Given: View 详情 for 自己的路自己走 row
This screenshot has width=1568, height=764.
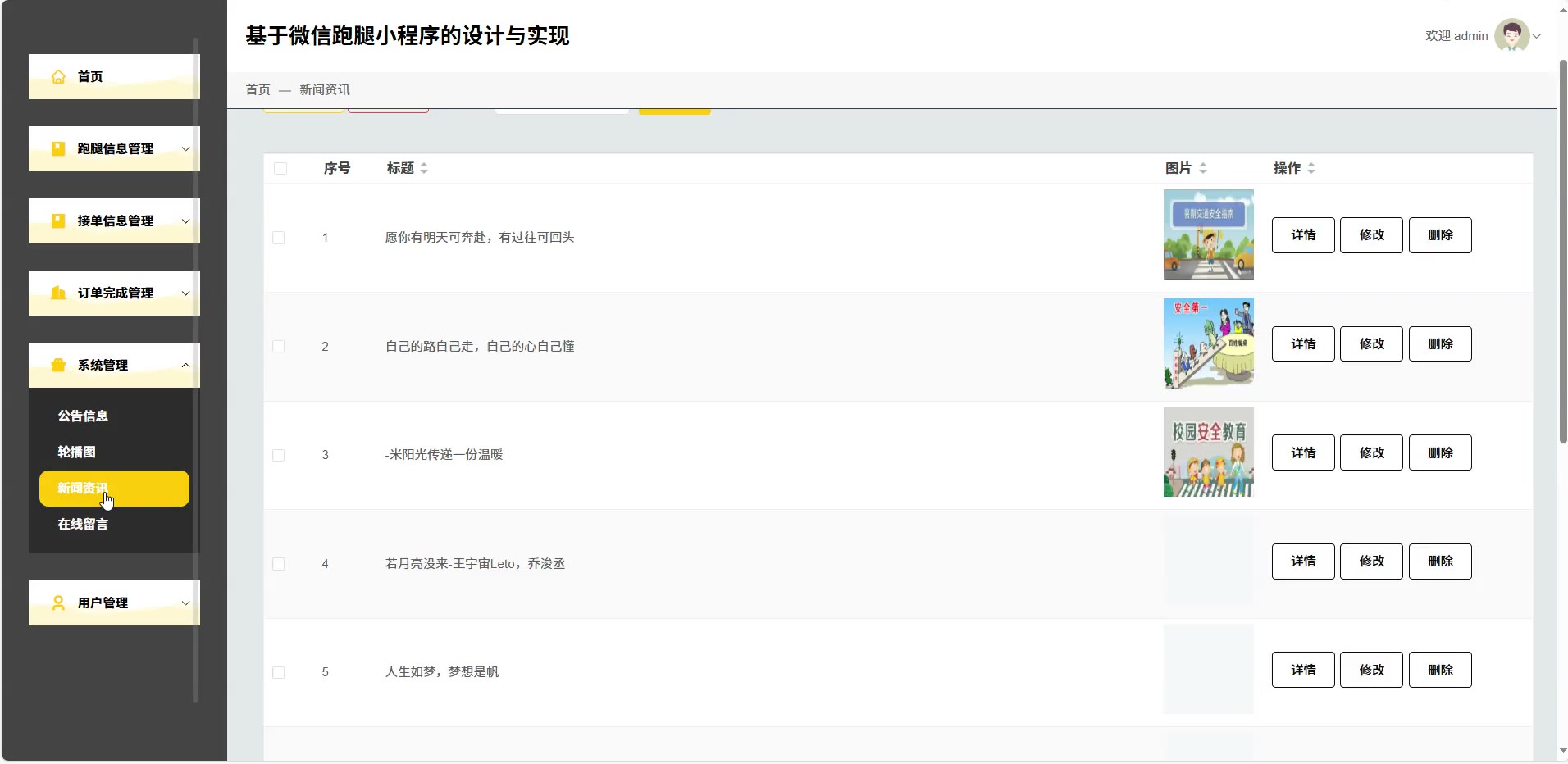Looking at the screenshot, I should click(x=1303, y=344).
